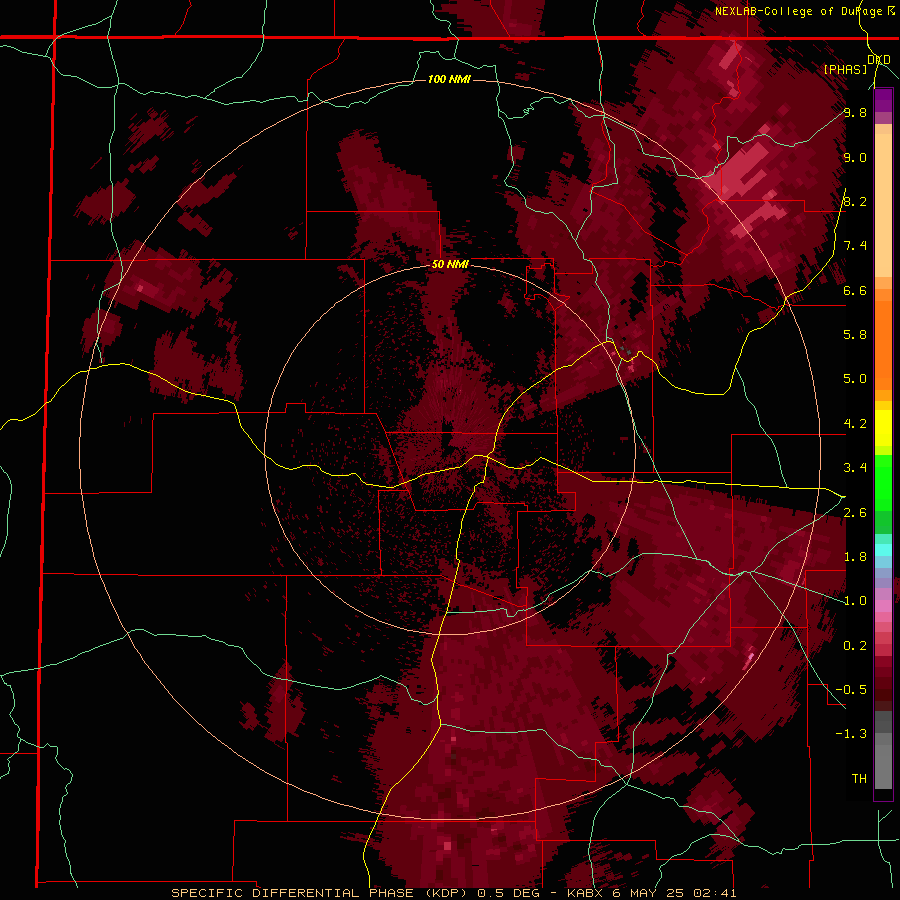Click the TH label on the color scale

859,778
